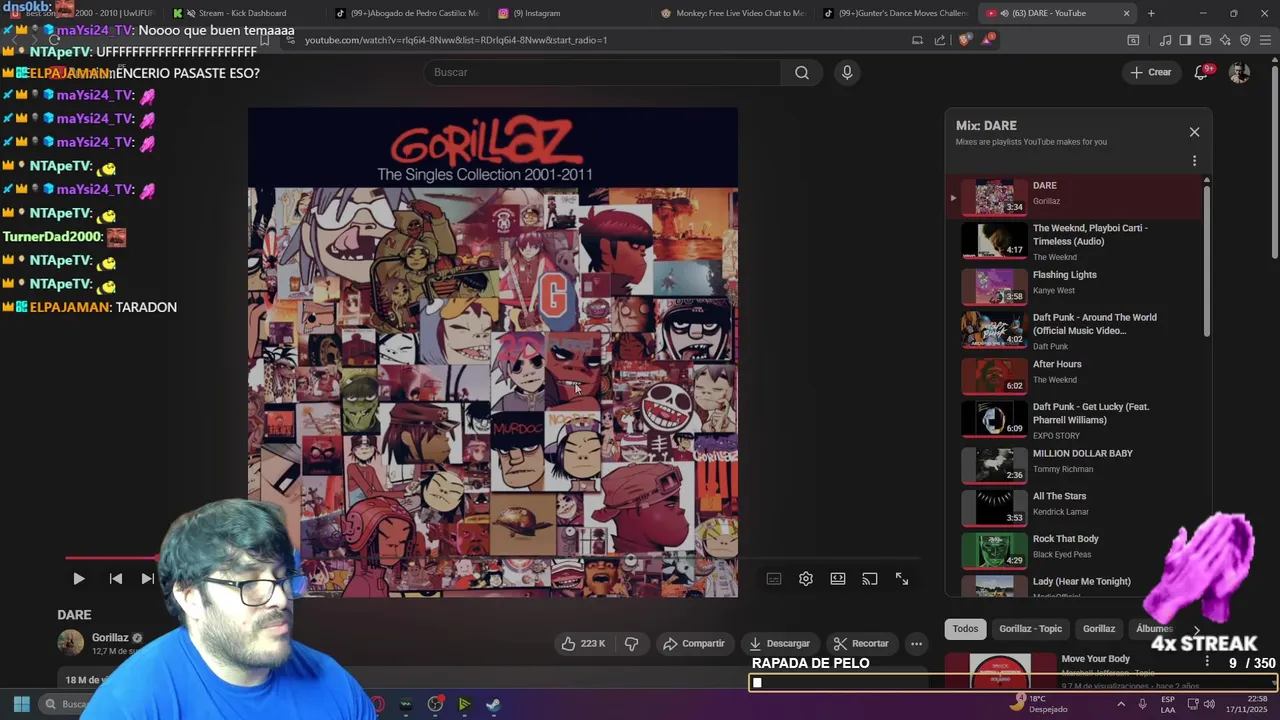The width and height of the screenshot is (1280, 720).
Task: Close the Mix: DARE playlist panel
Action: point(1194,132)
